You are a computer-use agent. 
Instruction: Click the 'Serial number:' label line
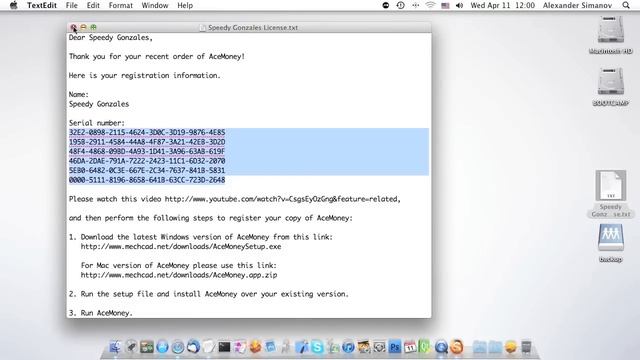point(97,123)
